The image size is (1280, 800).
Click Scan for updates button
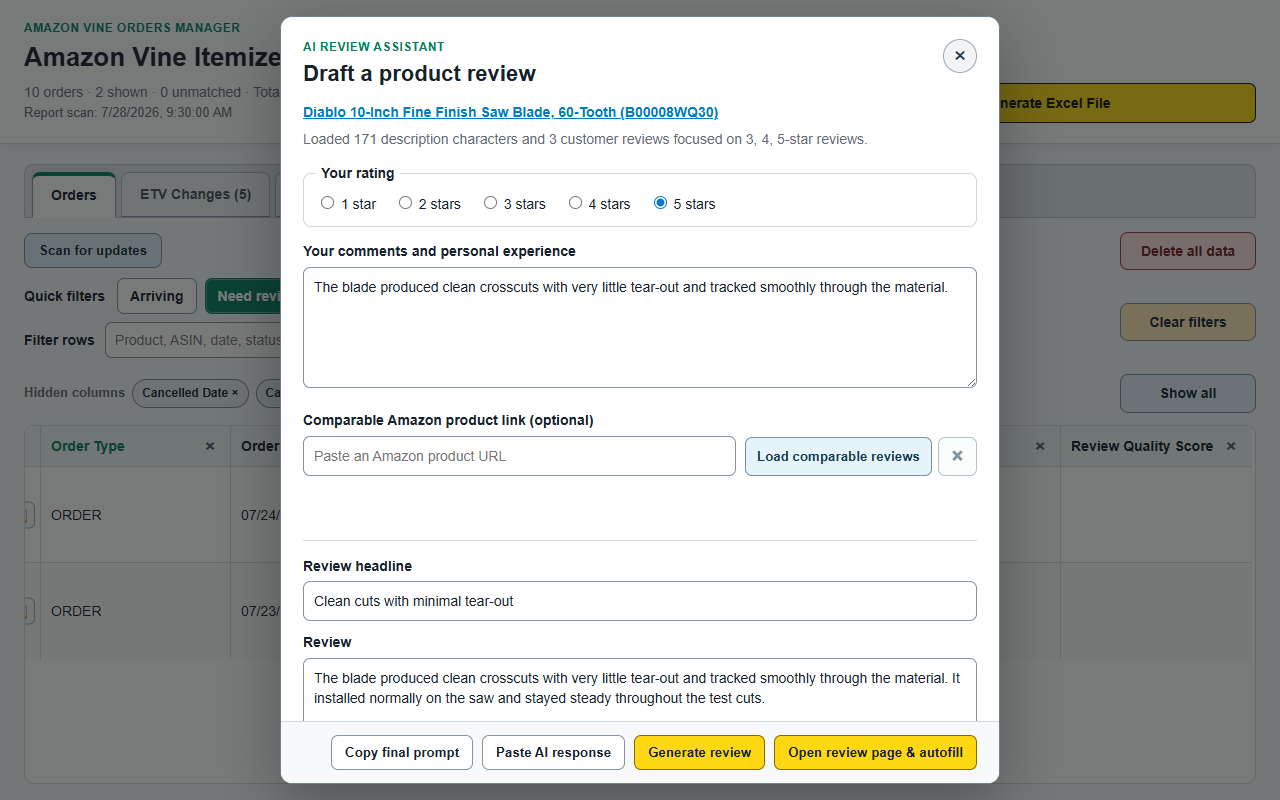pos(93,250)
